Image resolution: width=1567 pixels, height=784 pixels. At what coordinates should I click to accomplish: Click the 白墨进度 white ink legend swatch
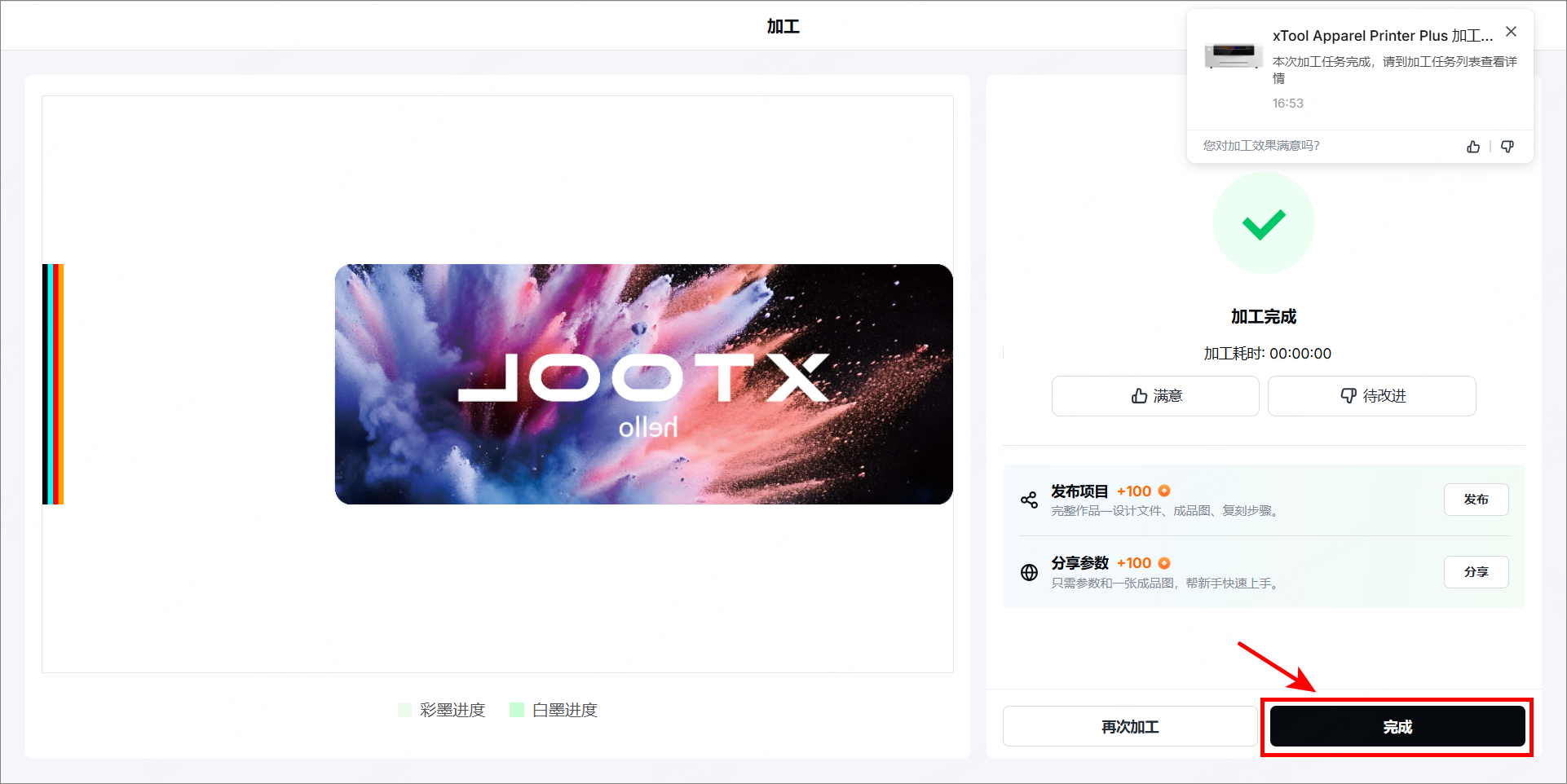point(517,710)
